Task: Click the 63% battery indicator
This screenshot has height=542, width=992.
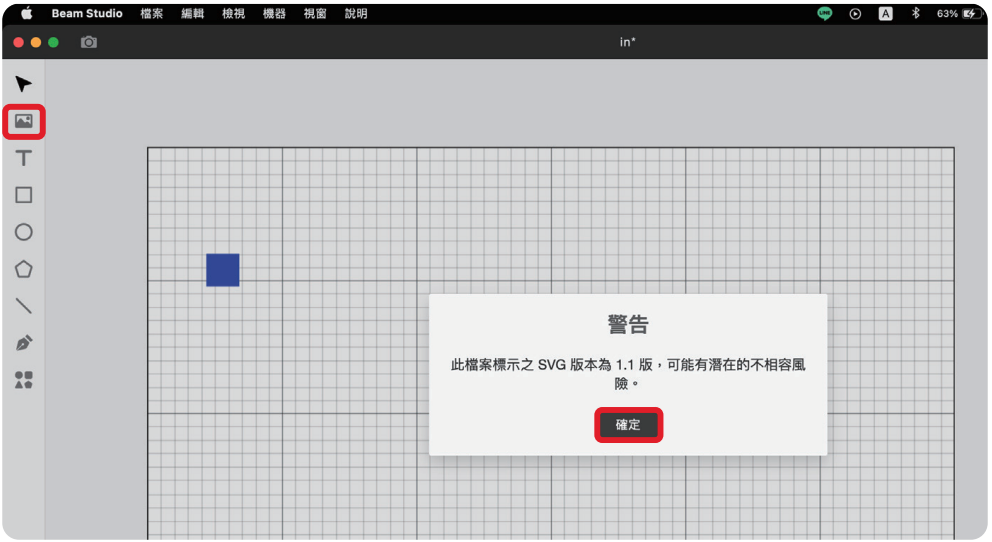Action: tap(957, 14)
